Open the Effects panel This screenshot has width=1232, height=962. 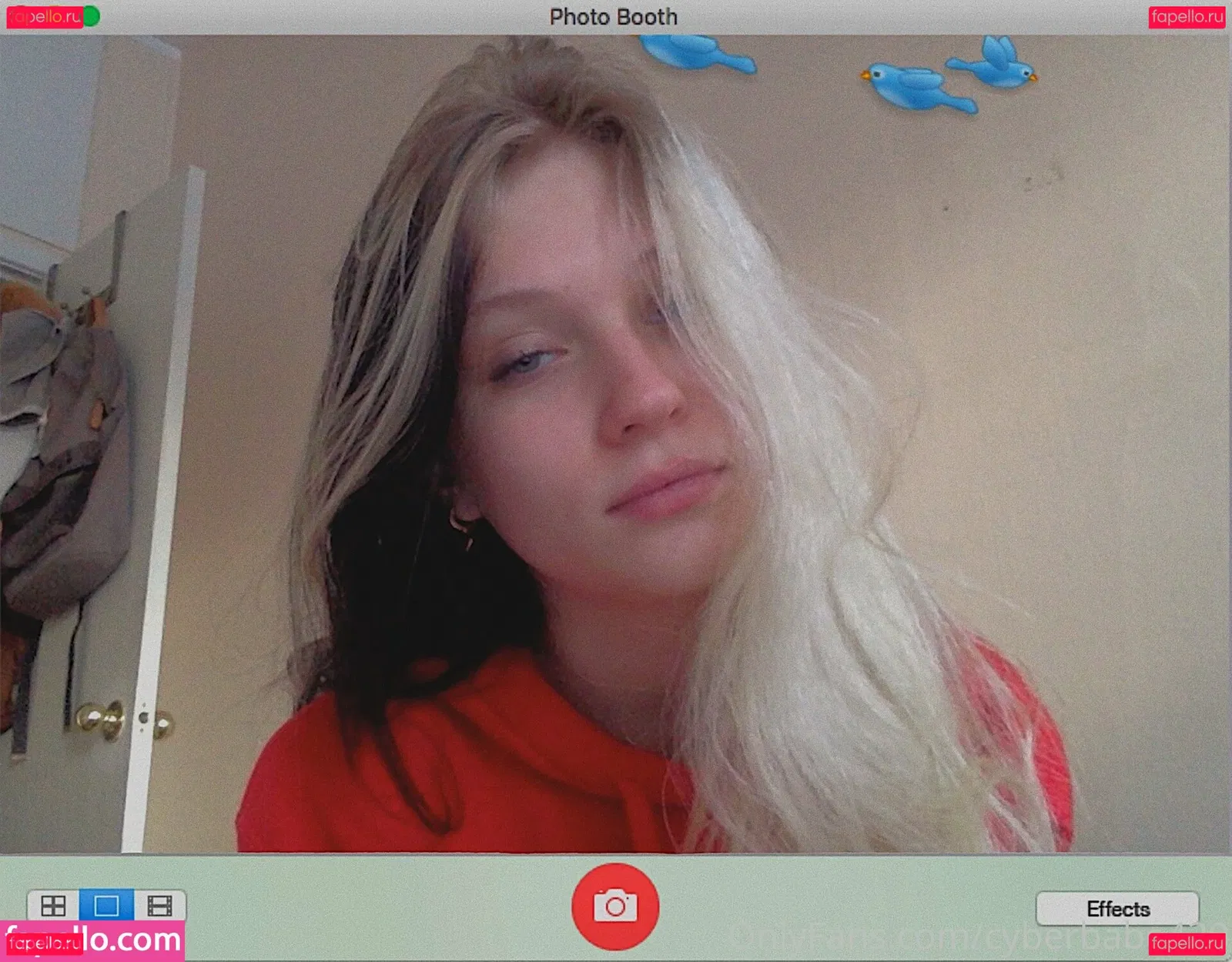point(1117,909)
